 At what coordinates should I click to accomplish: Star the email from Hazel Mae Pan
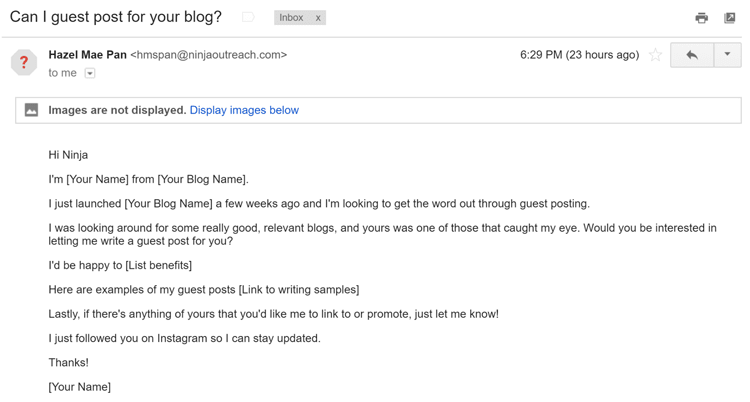pyautogui.click(x=655, y=55)
